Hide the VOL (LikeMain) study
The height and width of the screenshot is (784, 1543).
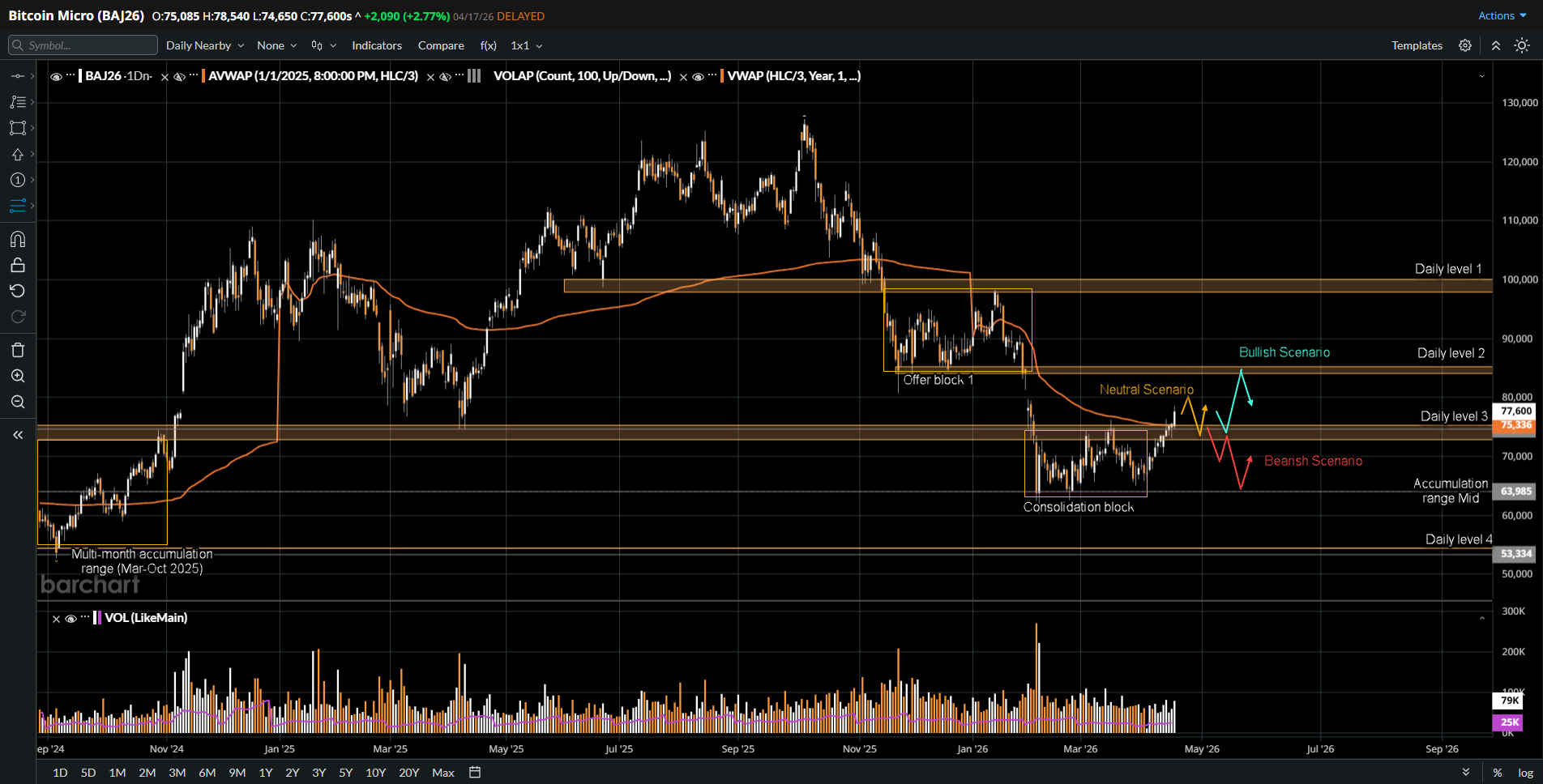[71, 618]
